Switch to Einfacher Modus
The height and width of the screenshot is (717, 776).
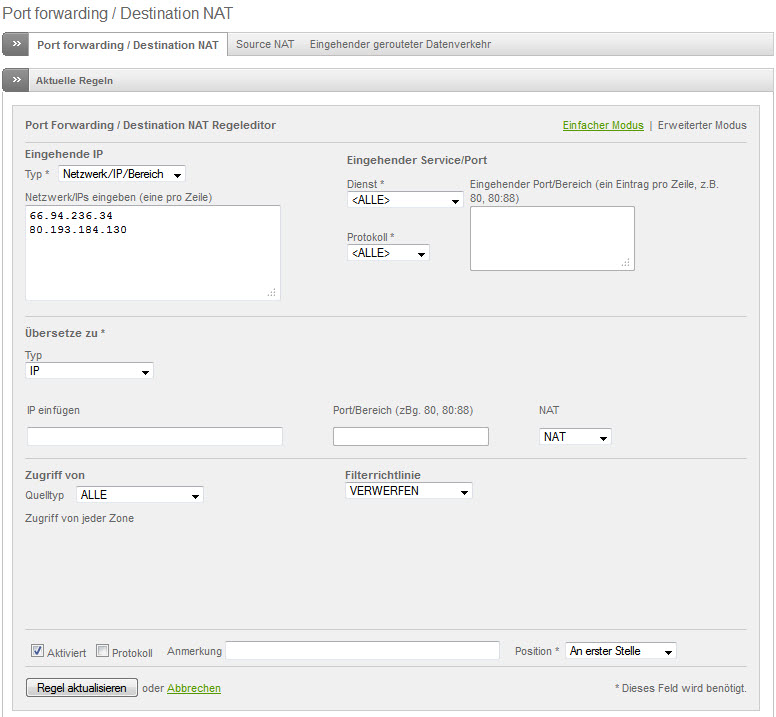point(602,126)
